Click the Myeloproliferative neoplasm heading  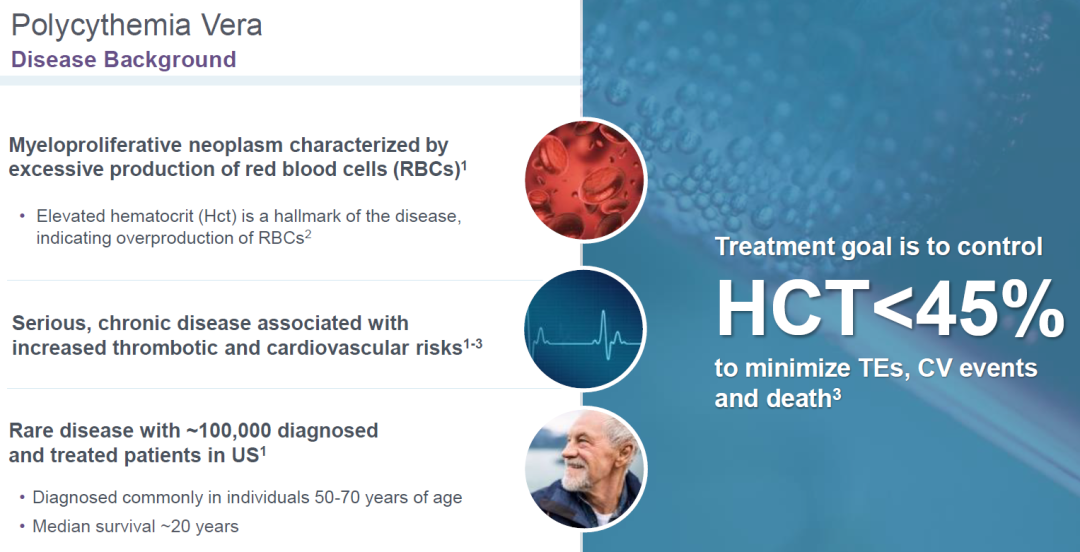238,157
